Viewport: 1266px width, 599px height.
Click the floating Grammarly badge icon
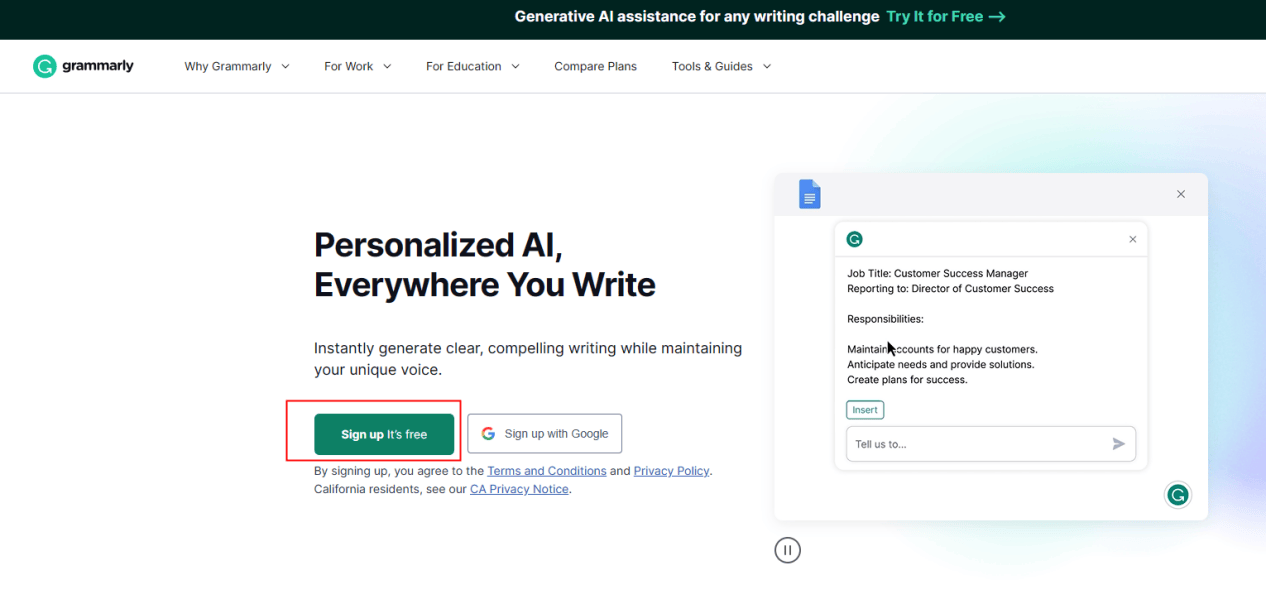click(1178, 494)
